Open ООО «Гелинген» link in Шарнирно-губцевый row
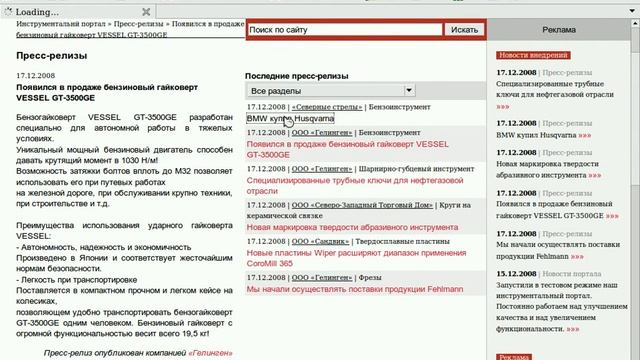 coord(322,169)
